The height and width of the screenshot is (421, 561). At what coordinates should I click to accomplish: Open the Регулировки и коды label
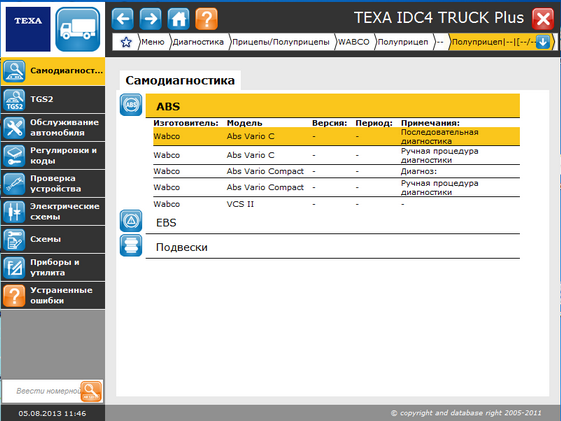coord(63,156)
